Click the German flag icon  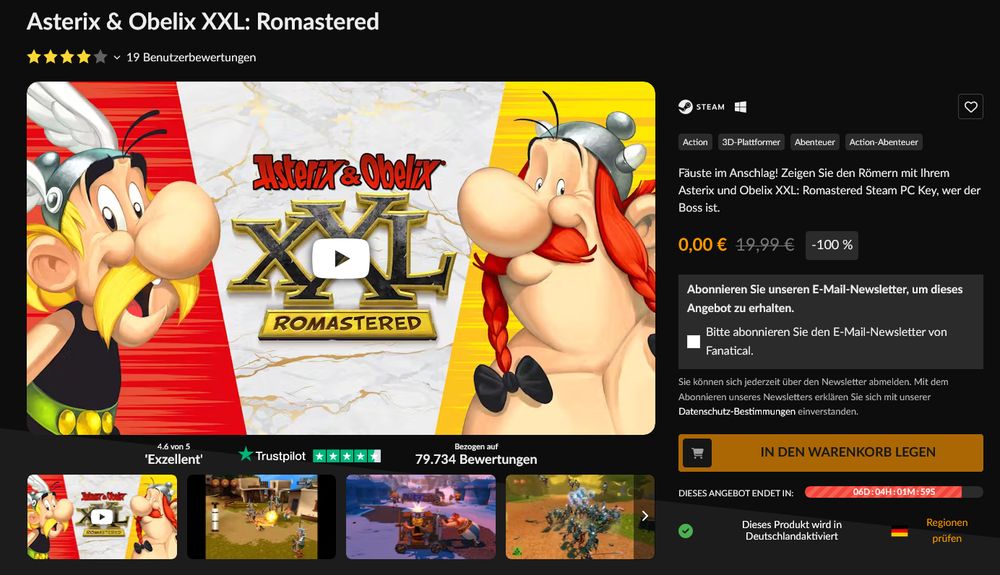pos(899,531)
